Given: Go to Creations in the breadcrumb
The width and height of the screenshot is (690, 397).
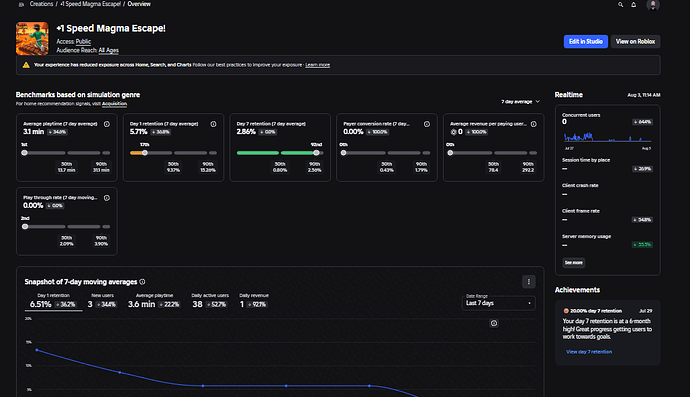Looking at the screenshot, I should click(x=41, y=4).
